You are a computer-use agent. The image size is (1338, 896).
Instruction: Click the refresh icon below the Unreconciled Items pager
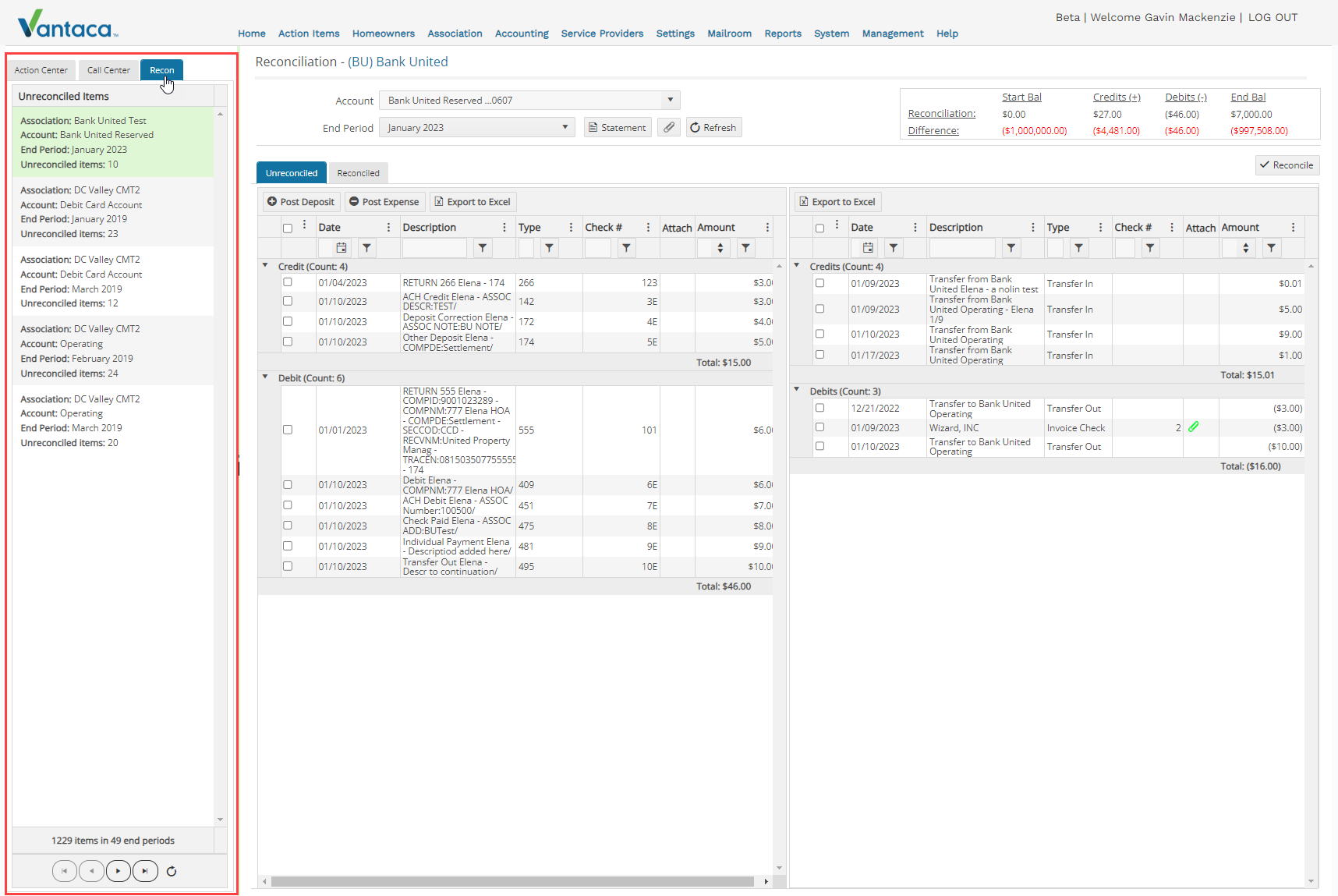coord(172,871)
